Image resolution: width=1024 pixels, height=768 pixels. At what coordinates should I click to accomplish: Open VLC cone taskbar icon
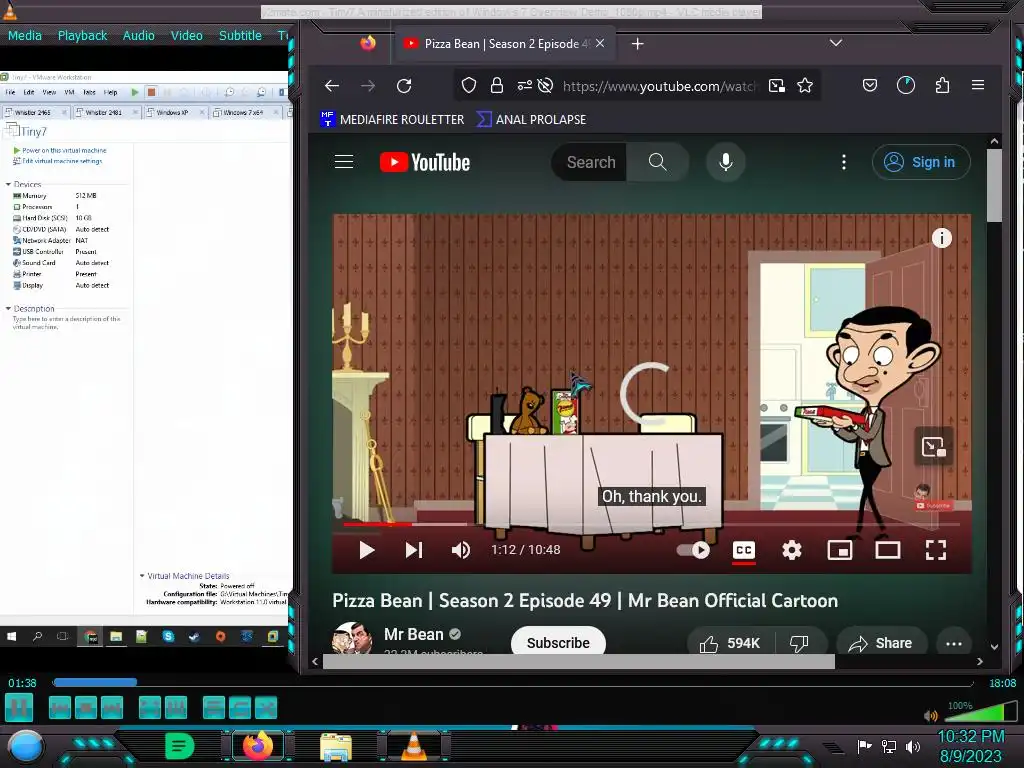(413, 746)
